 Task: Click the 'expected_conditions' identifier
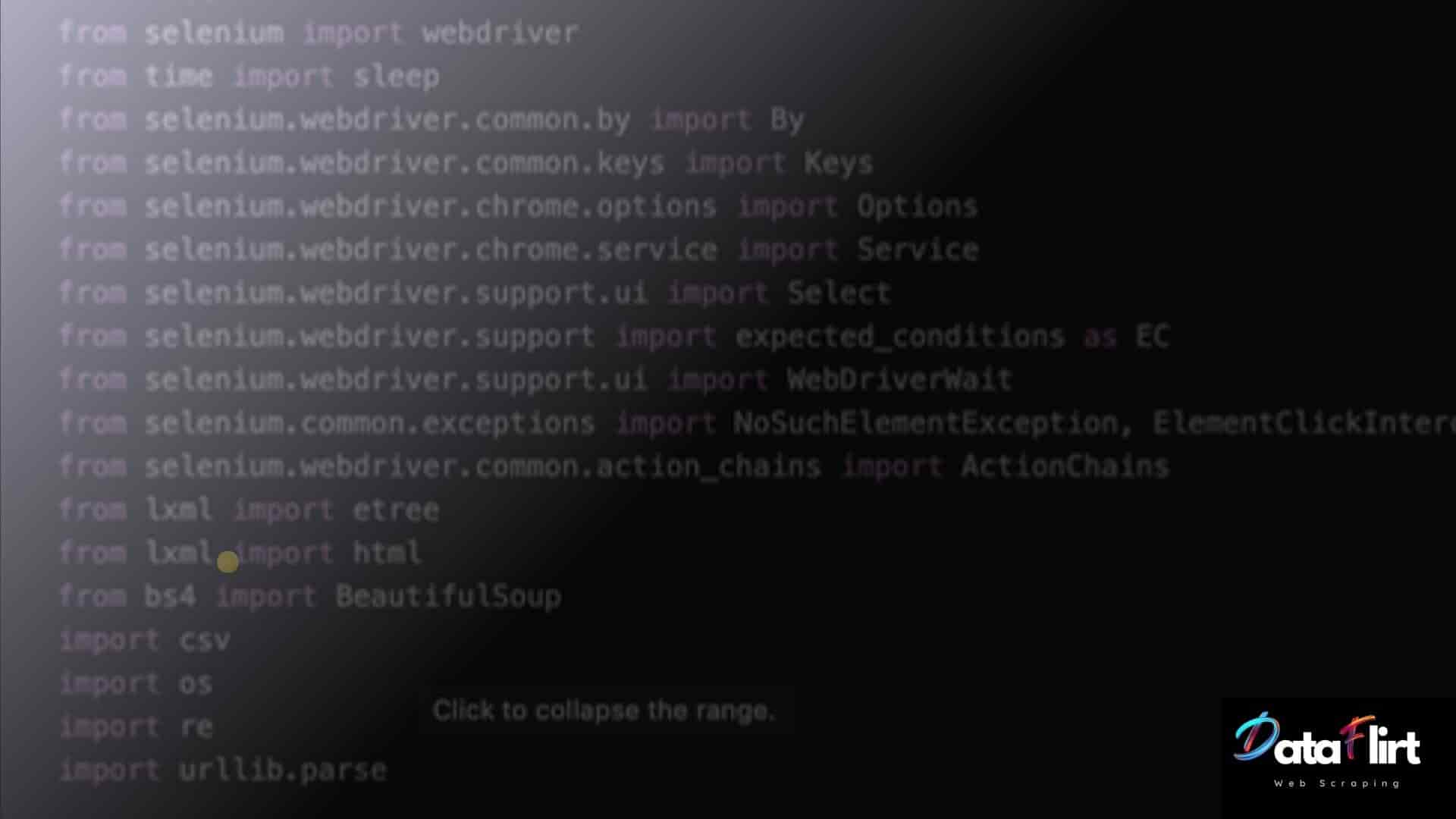click(899, 336)
